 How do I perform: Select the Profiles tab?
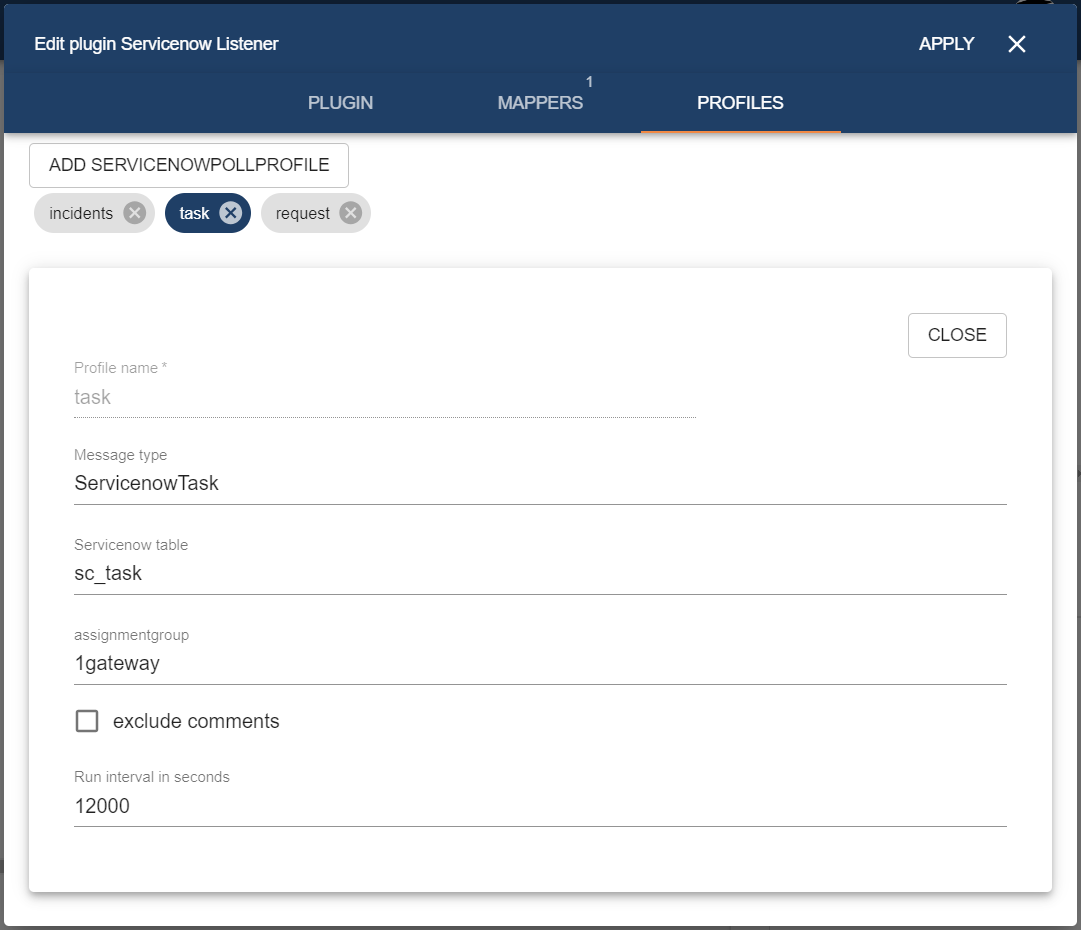(x=740, y=103)
